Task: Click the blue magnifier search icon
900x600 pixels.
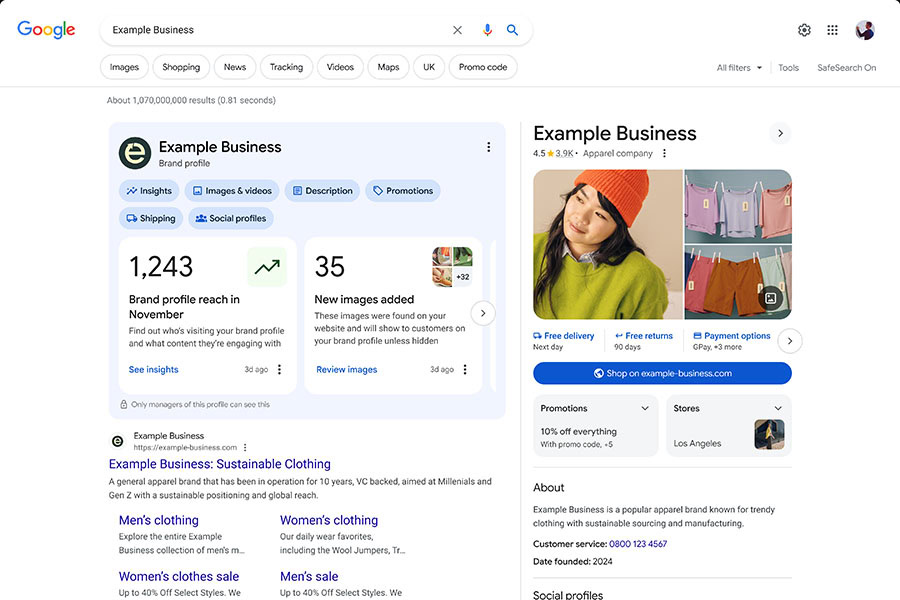Action: point(512,30)
